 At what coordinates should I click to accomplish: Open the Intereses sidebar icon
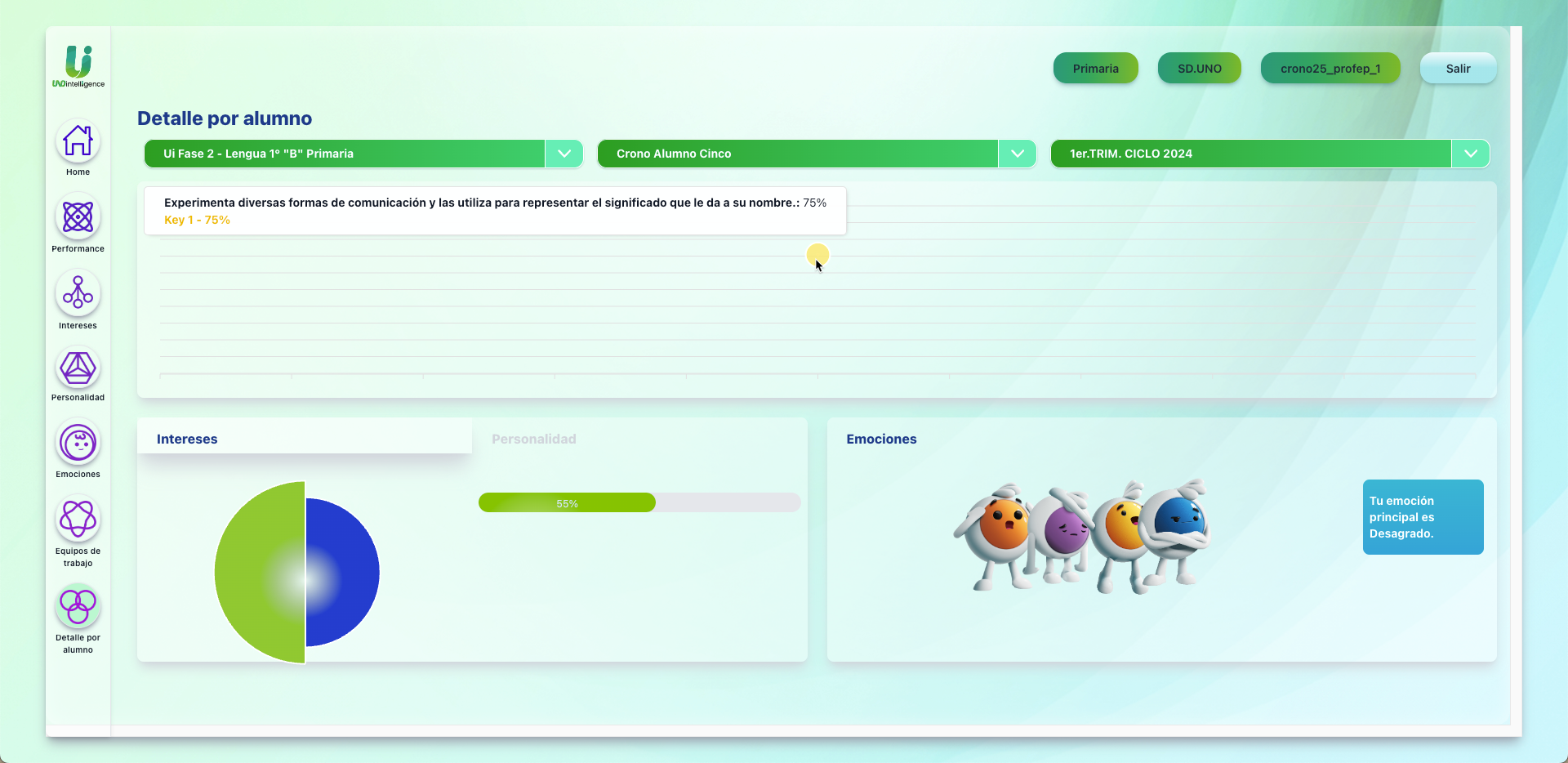pos(78,293)
